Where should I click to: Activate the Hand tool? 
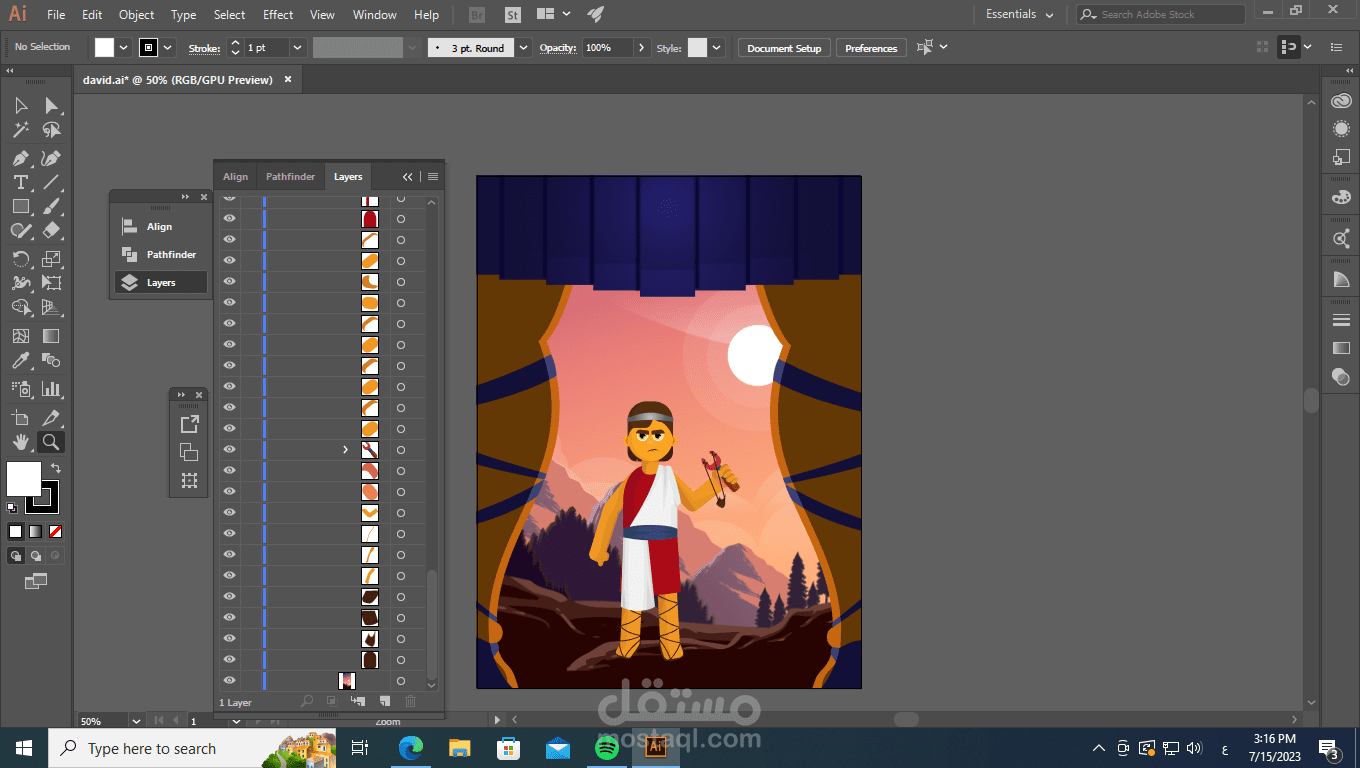tap(20, 442)
